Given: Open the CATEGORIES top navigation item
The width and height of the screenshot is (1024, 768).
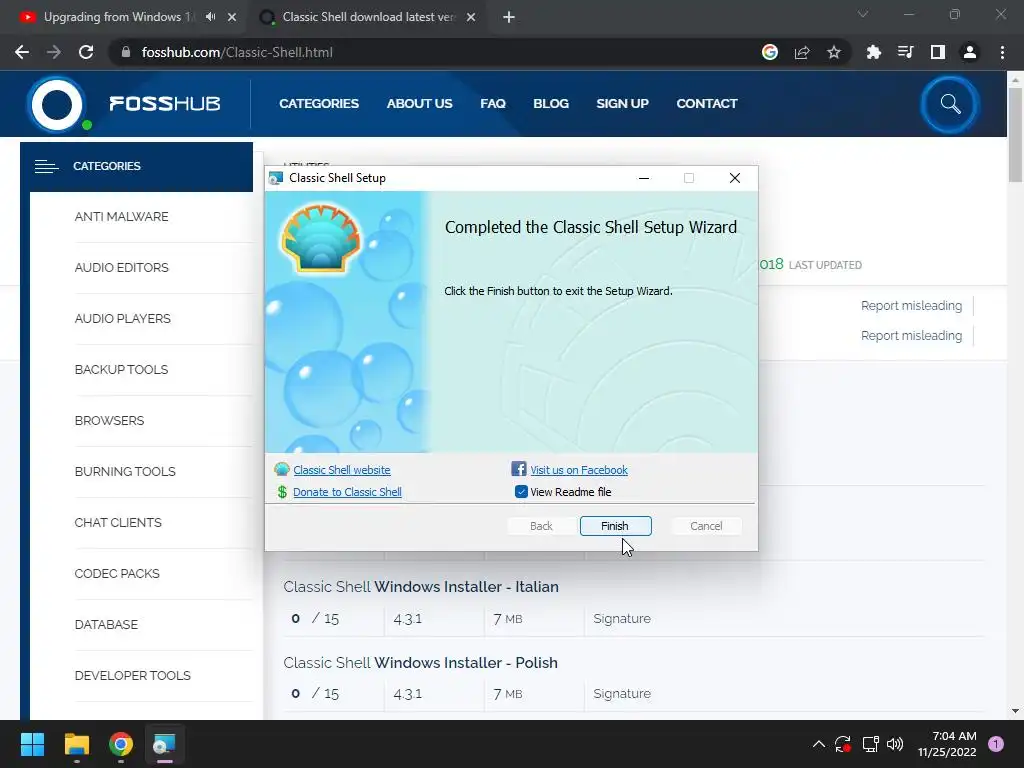Looking at the screenshot, I should pos(319,103).
